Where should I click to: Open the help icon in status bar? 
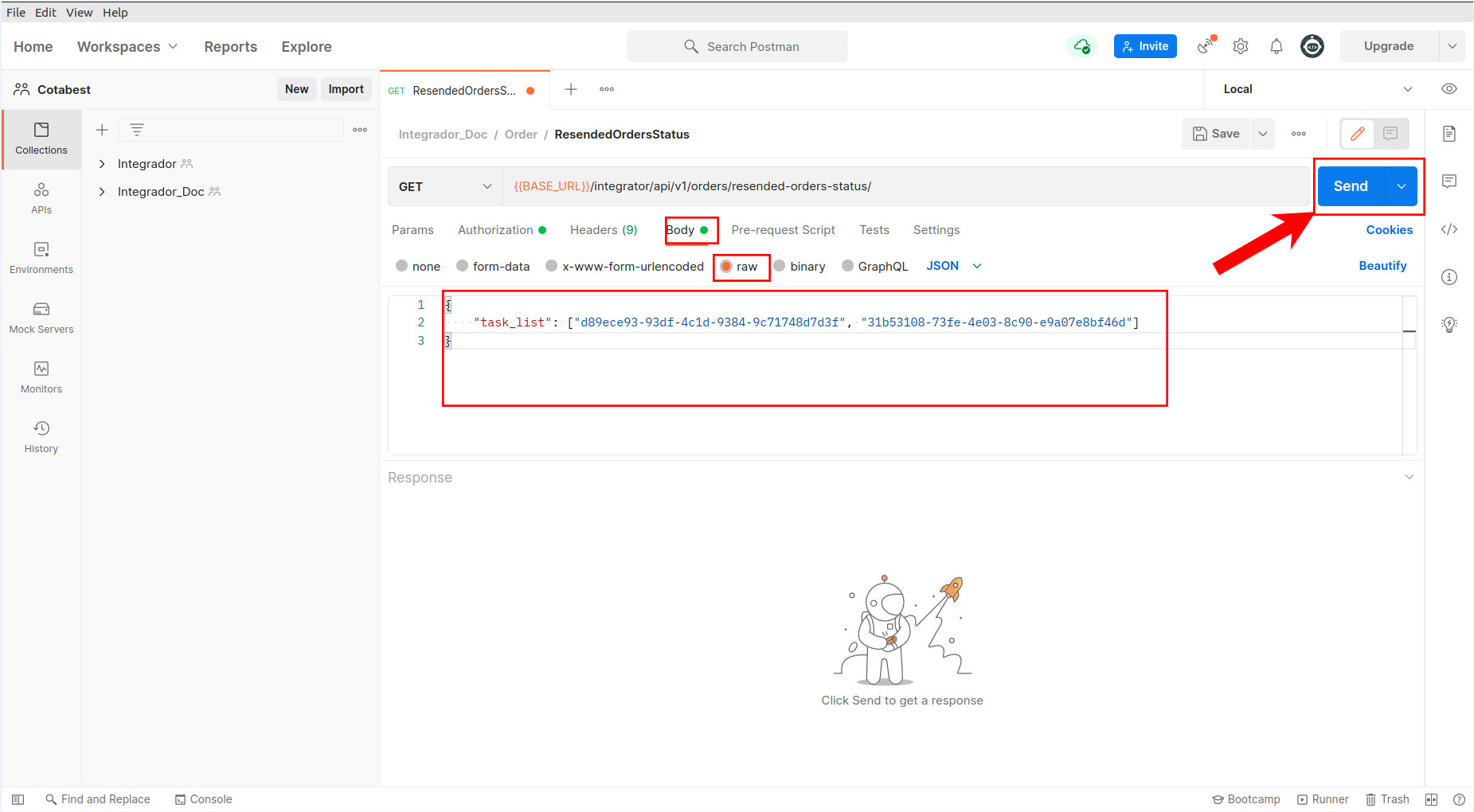(1459, 799)
